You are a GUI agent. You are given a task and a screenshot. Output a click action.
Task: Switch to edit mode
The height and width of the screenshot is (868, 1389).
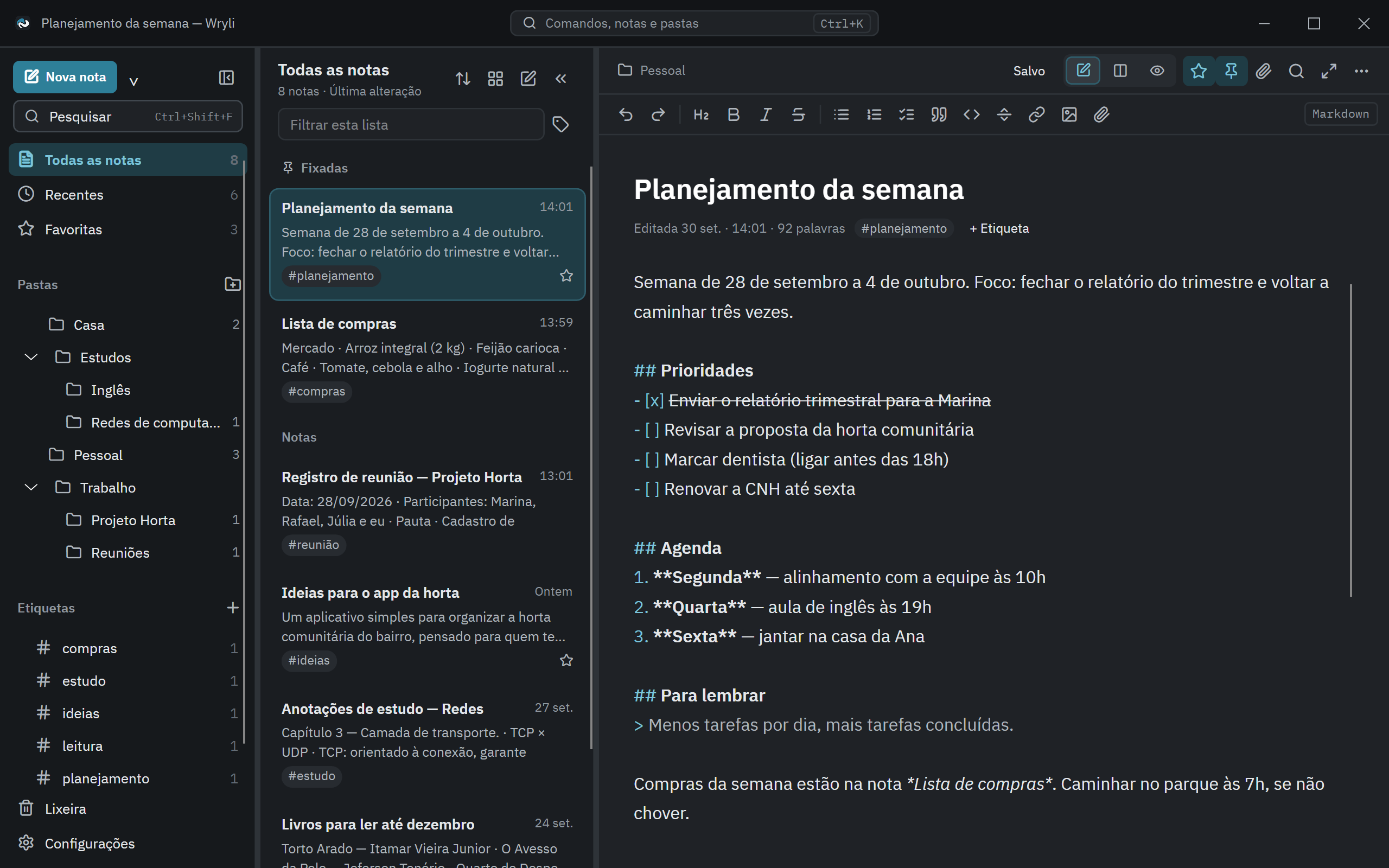pyautogui.click(x=1083, y=71)
